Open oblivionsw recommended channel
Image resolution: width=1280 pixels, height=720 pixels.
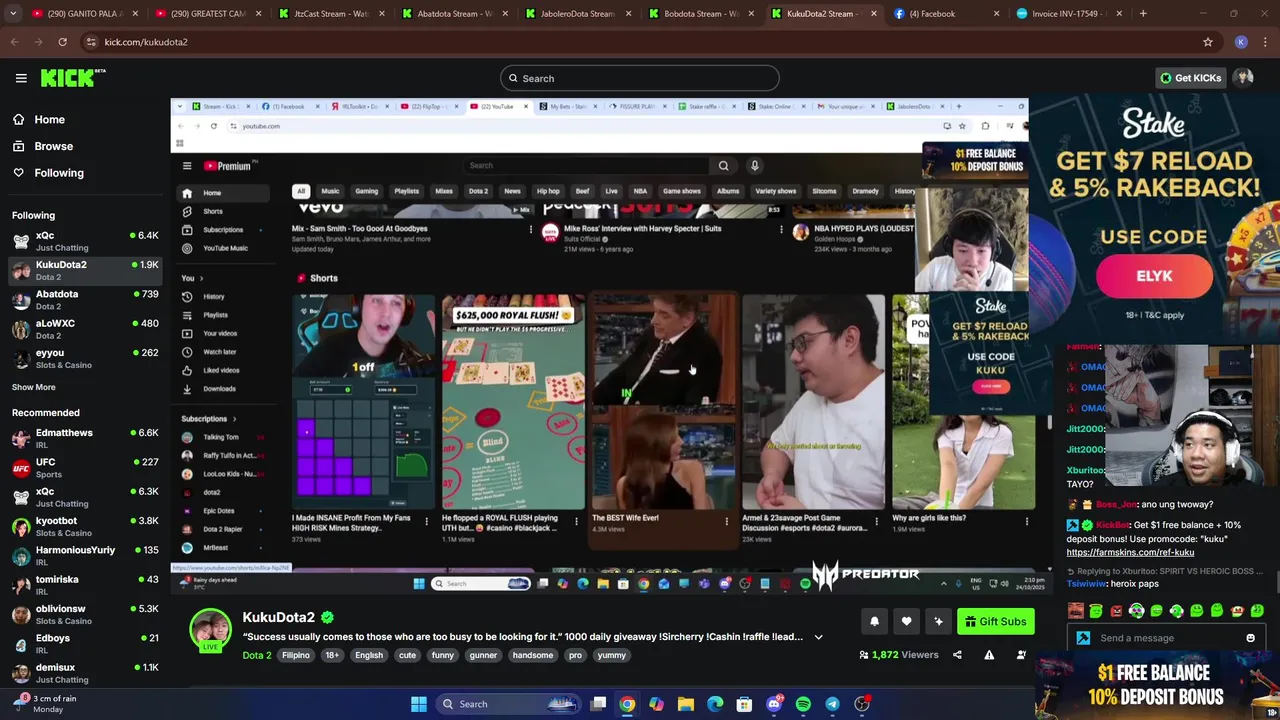(x=84, y=614)
